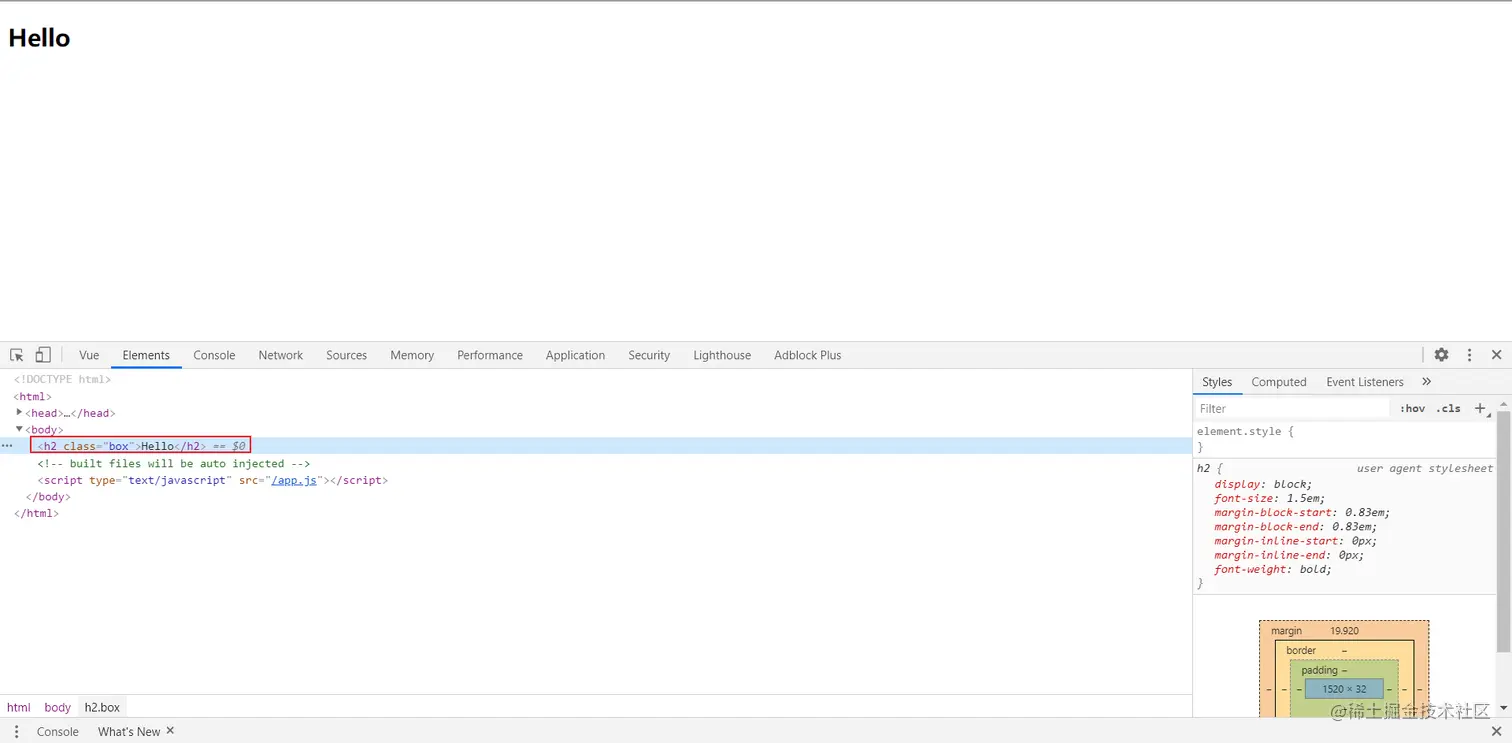1512x743 pixels.
Task: Open the DevTools three-dot customize menu
Action: [1469, 355]
